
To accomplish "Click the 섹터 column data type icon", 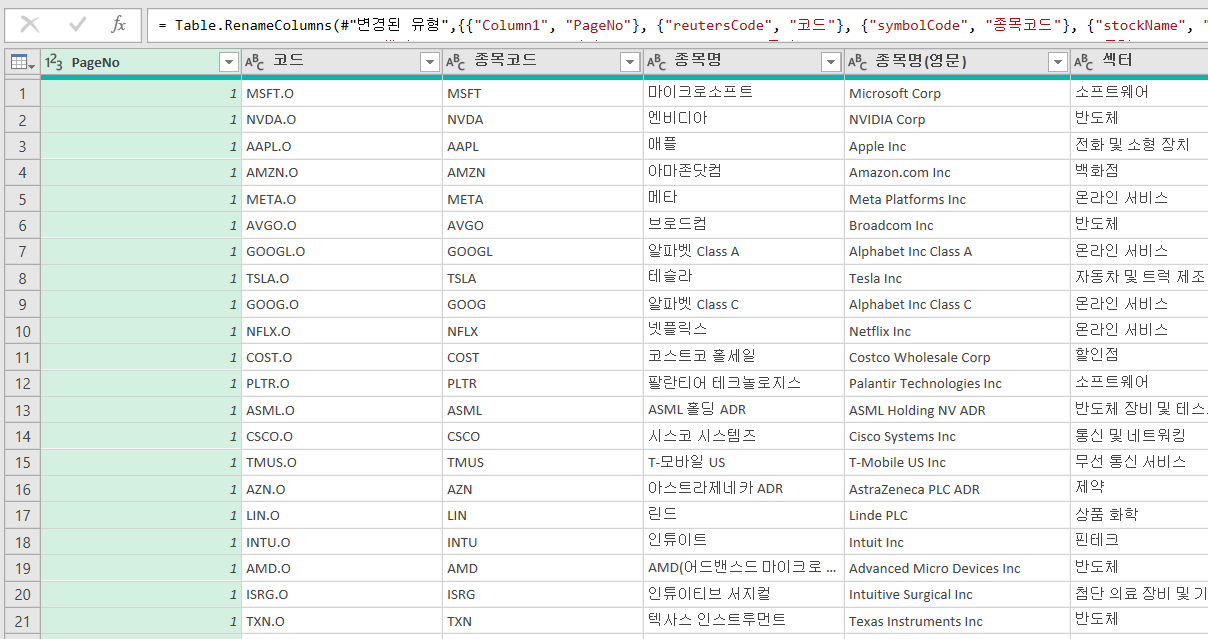I will (x=1084, y=62).
